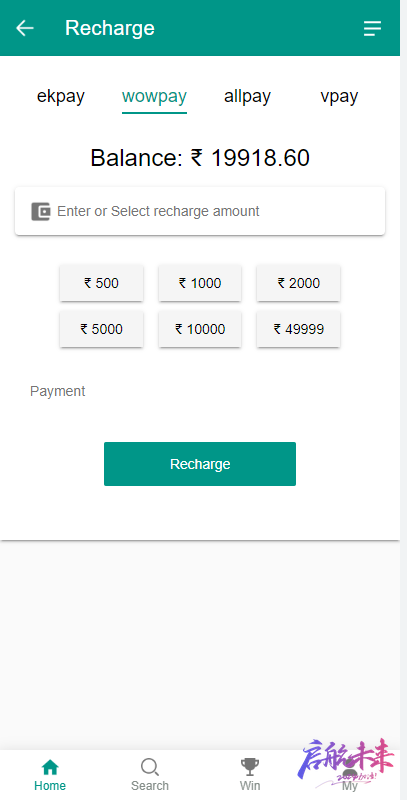Pick the ₹ 49999 amount
The width and height of the screenshot is (407, 800).
click(x=298, y=329)
